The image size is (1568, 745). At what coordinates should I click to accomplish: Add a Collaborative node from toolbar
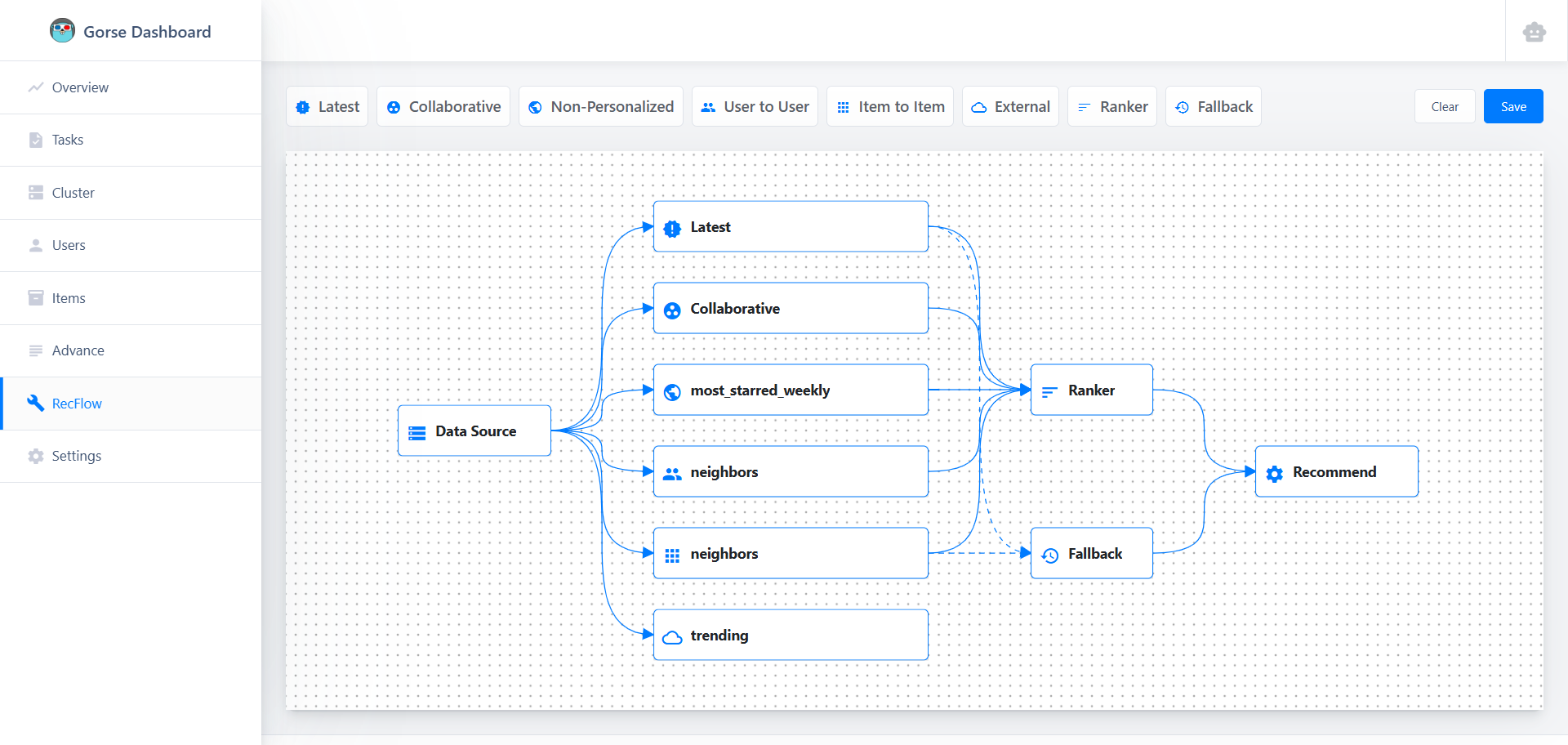click(x=443, y=107)
